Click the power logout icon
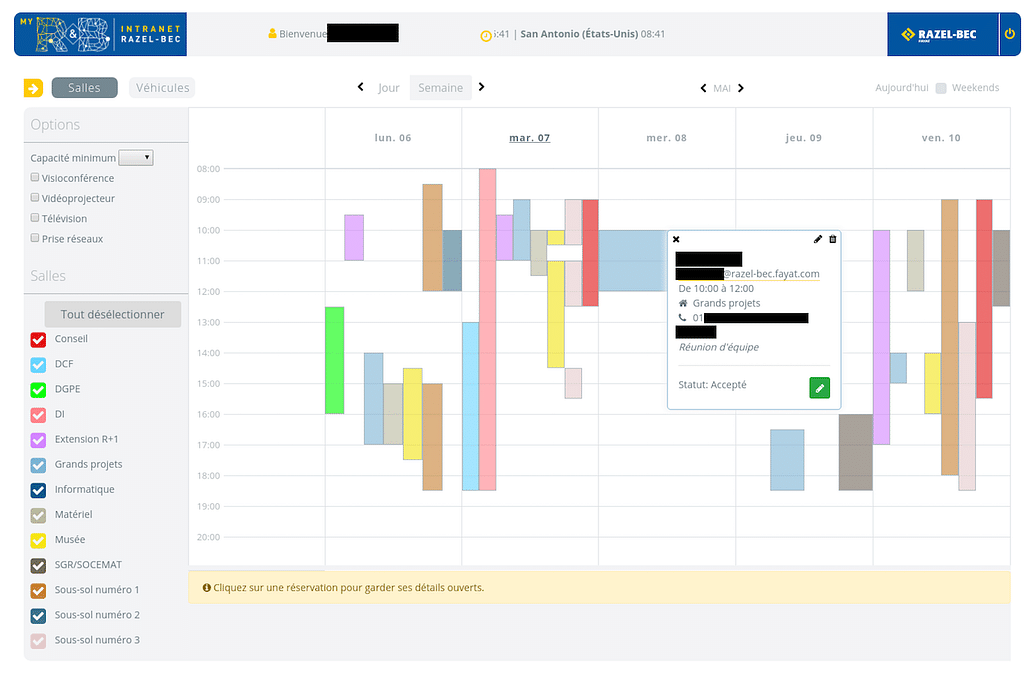Image resolution: width=1024 pixels, height=676 pixels. click(1009, 34)
